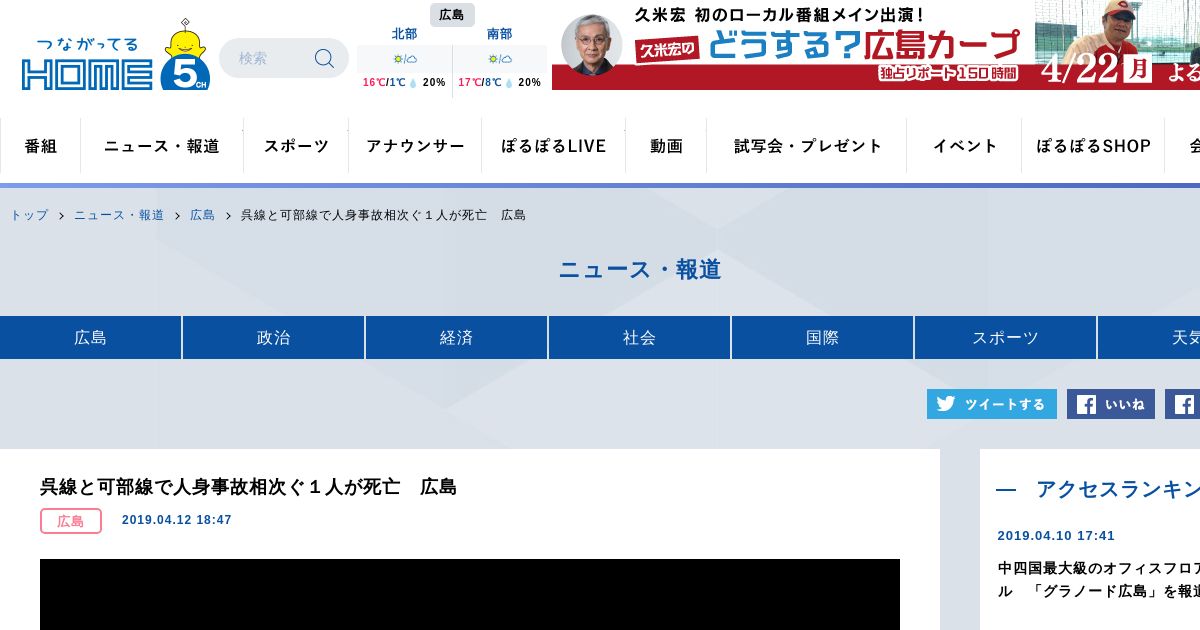The height and width of the screenshot is (630, 1200).
Task: Click the 北部 sunny-cloudy weather icon
Action: click(x=404, y=59)
